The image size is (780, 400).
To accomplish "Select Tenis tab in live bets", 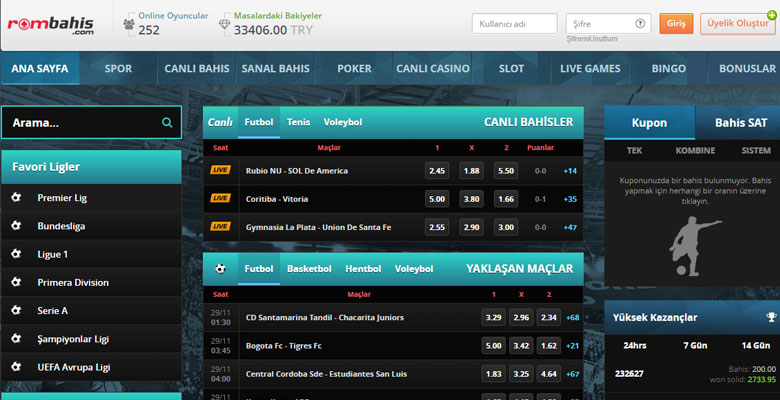I will tap(298, 122).
